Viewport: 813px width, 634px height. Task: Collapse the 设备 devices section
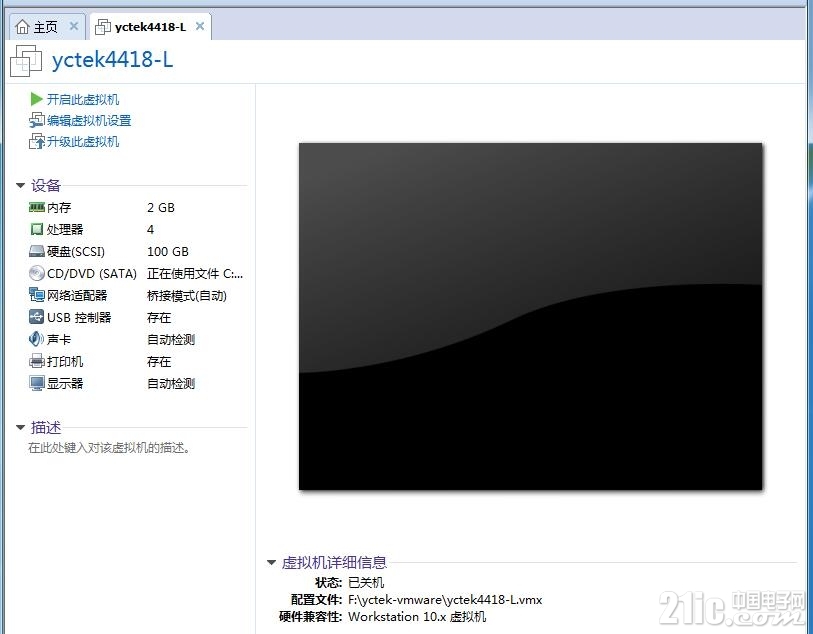(x=20, y=185)
